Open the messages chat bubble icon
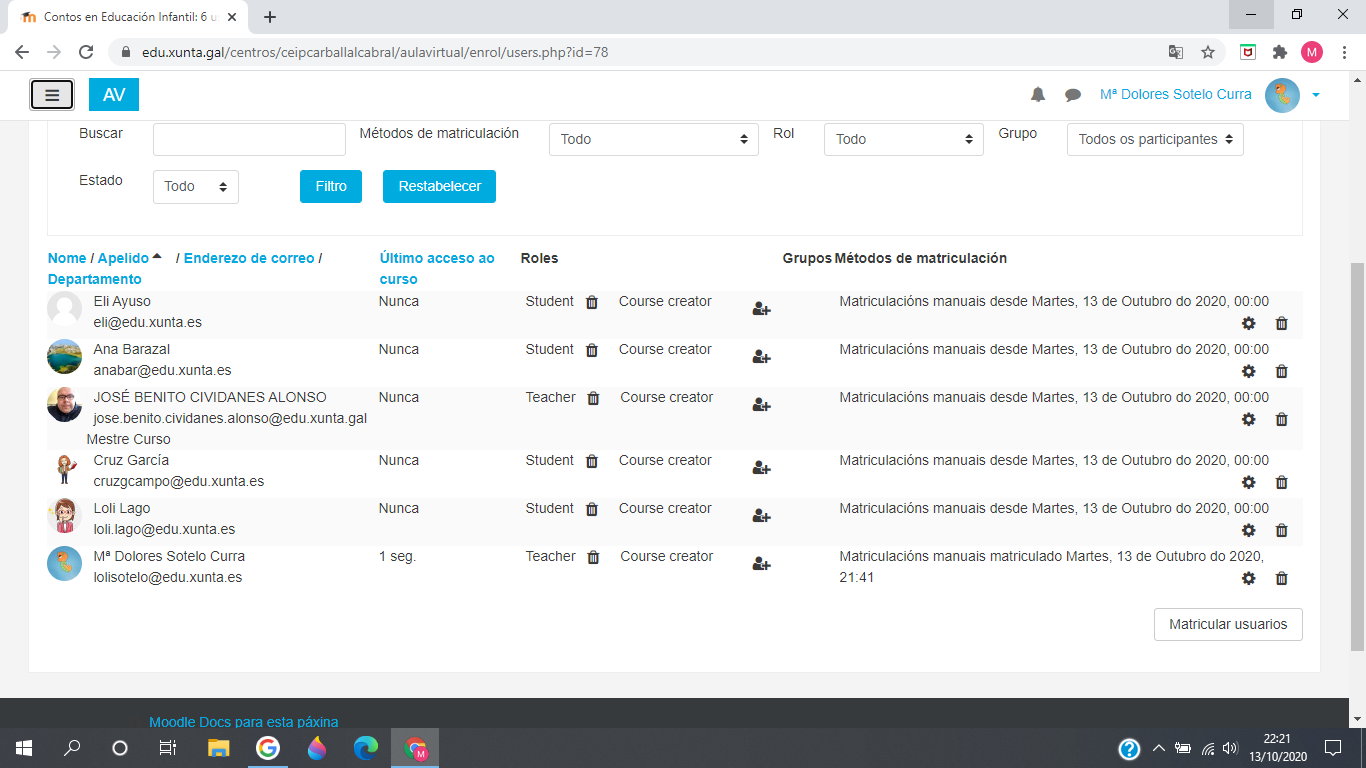1366x768 pixels. [1073, 95]
